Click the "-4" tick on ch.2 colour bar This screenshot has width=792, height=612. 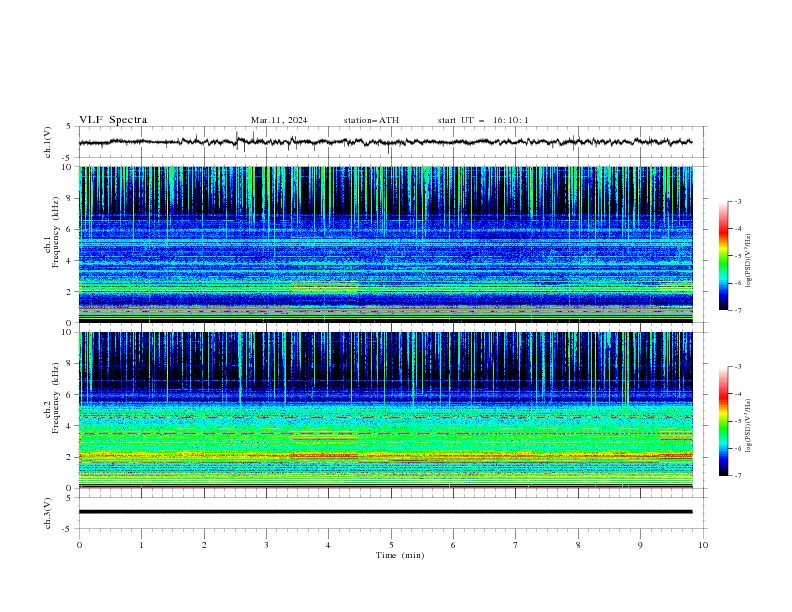pos(738,394)
